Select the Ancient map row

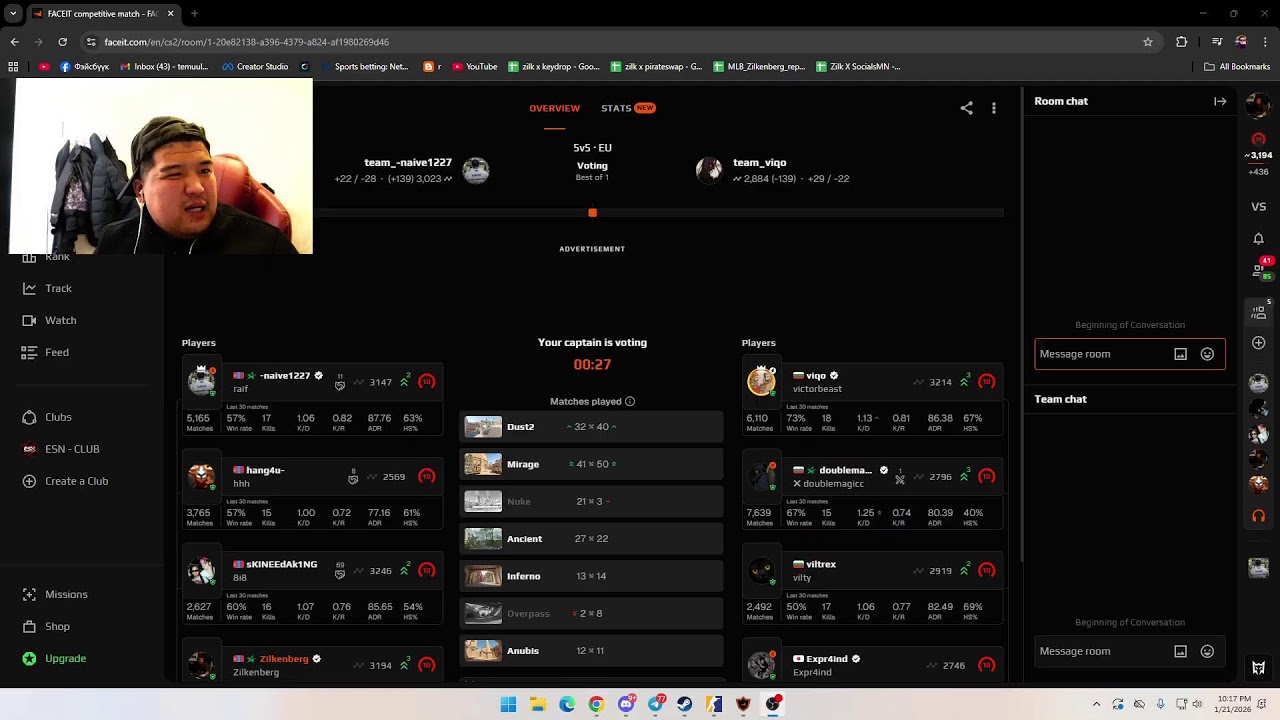pyautogui.click(x=591, y=539)
